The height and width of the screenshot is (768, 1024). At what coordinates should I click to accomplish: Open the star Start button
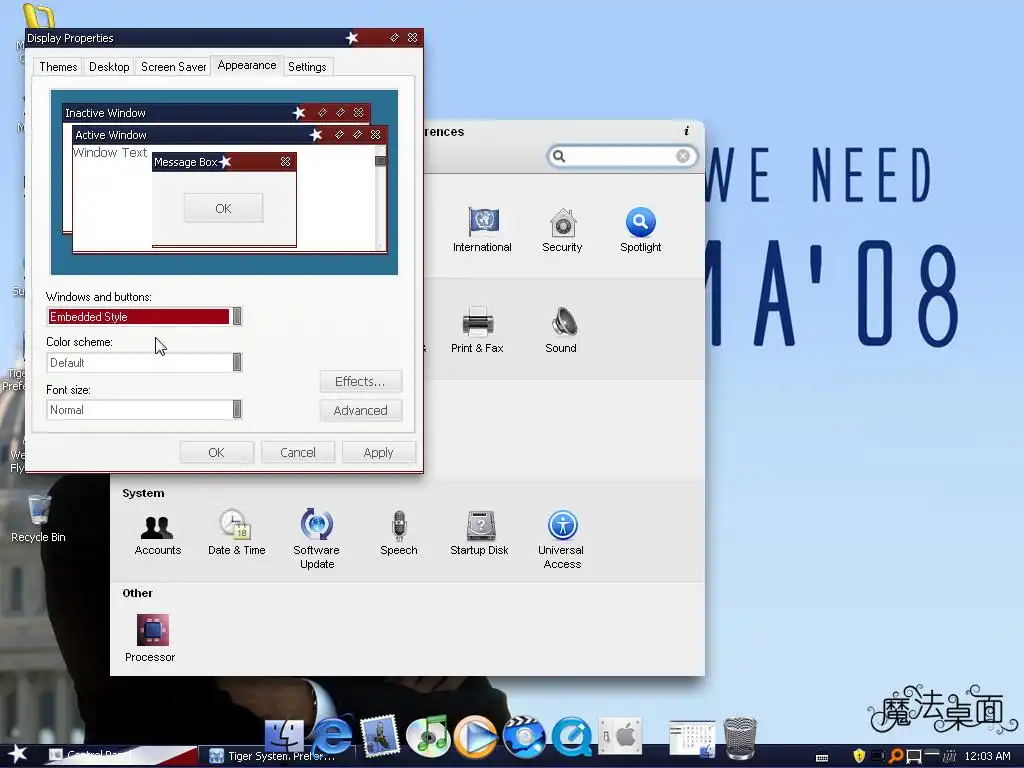tap(18, 754)
